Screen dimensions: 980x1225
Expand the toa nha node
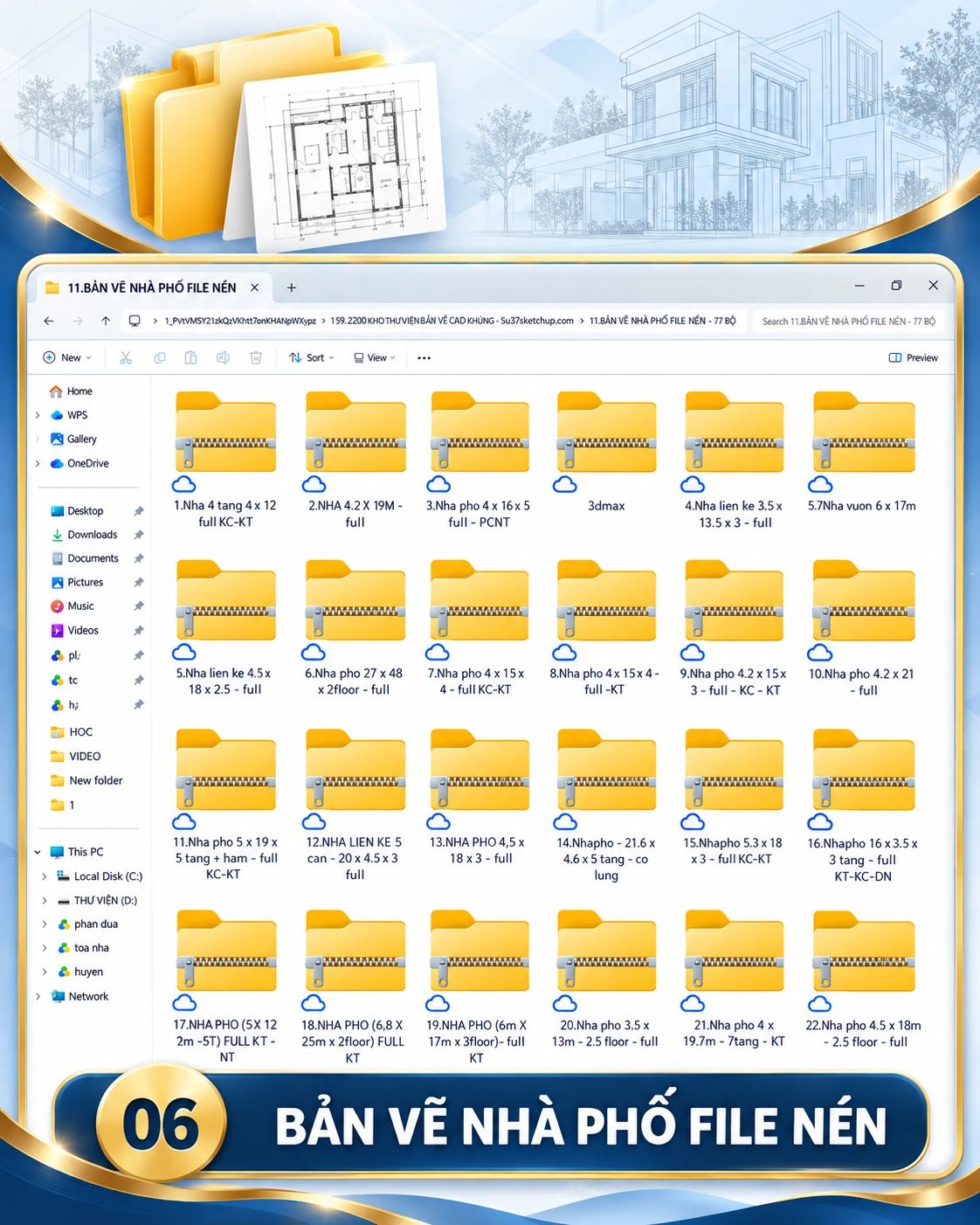click(x=45, y=947)
